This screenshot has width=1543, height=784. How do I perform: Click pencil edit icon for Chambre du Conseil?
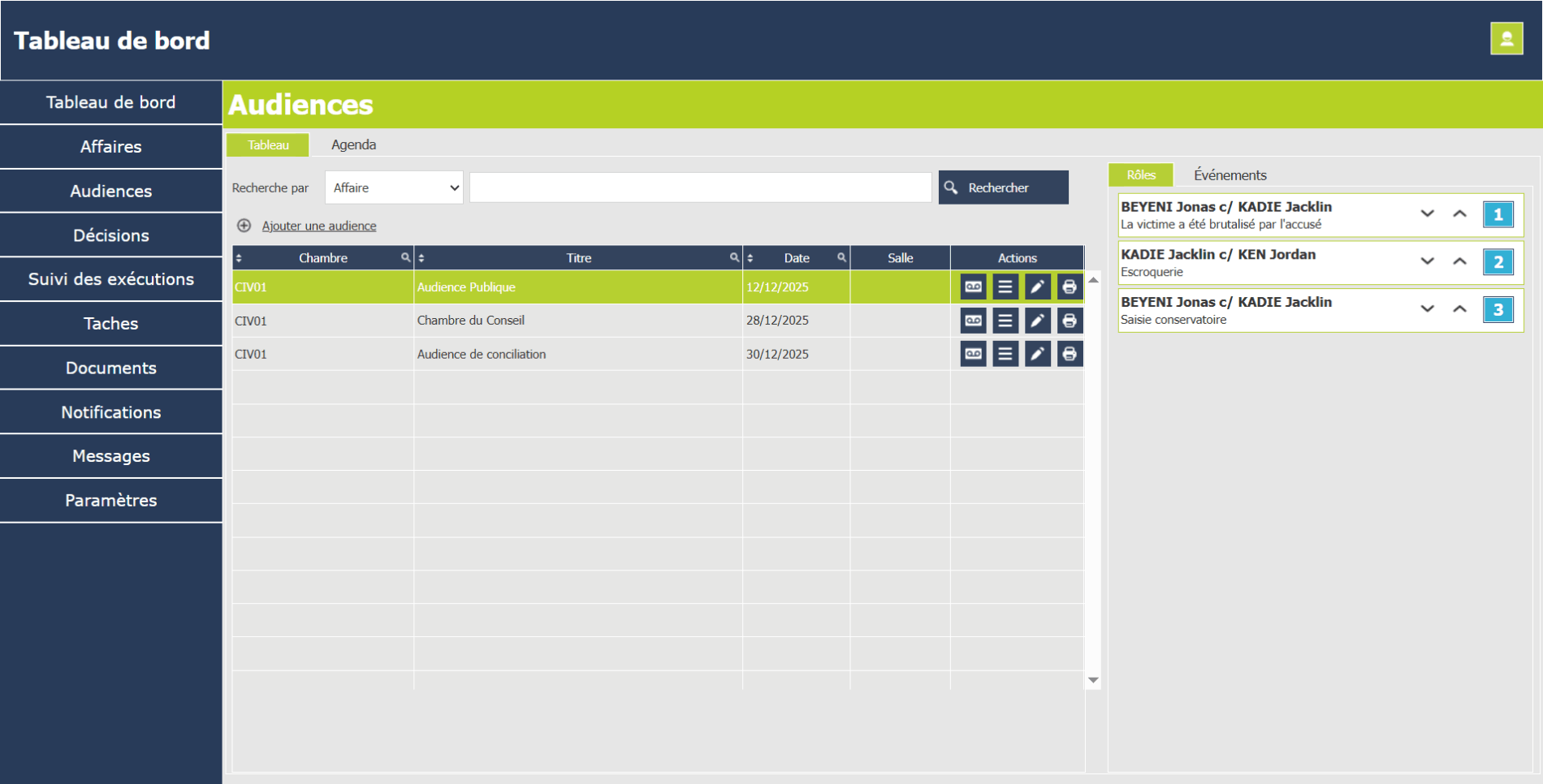pyautogui.click(x=1037, y=321)
